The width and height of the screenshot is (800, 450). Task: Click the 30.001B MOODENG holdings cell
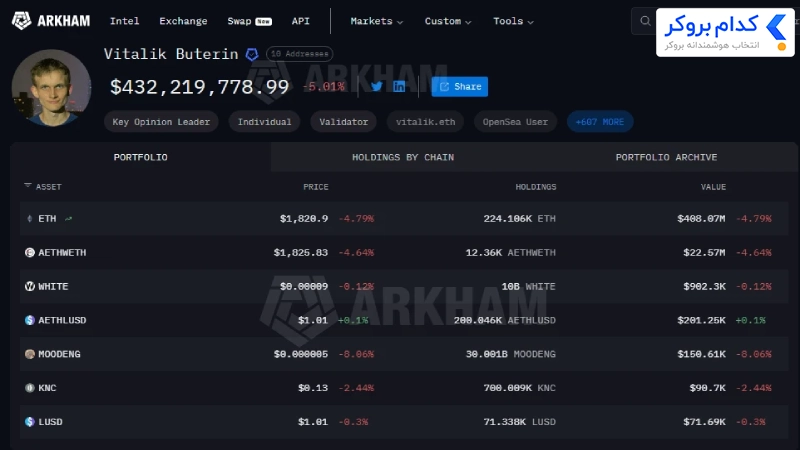[x=511, y=354]
